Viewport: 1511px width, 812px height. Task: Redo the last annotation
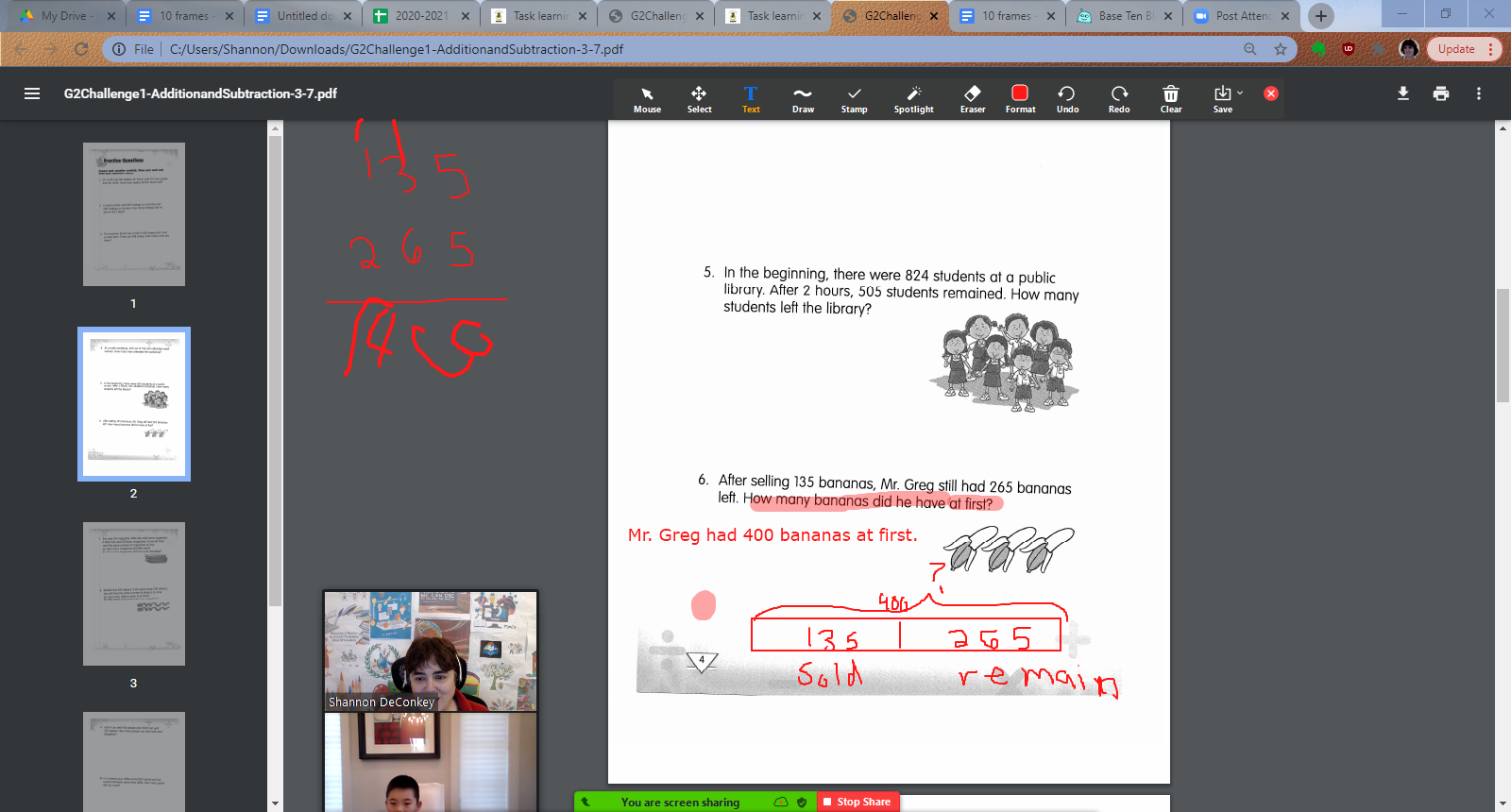point(1119,98)
